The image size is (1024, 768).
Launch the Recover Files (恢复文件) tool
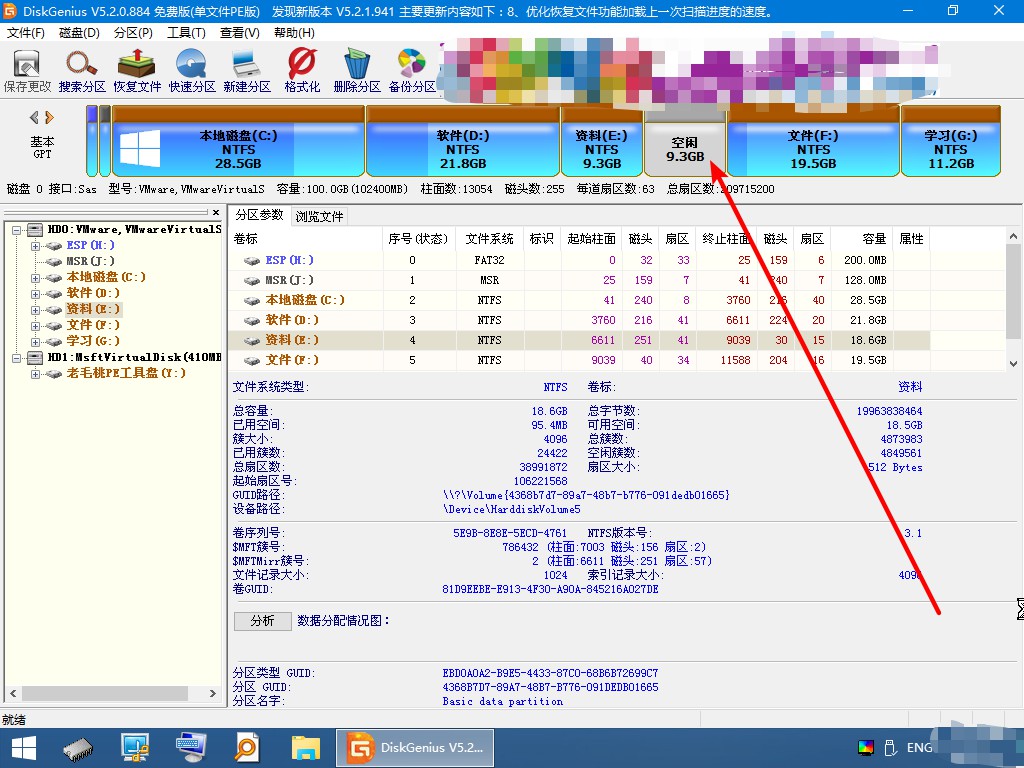(x=136, y=71)
